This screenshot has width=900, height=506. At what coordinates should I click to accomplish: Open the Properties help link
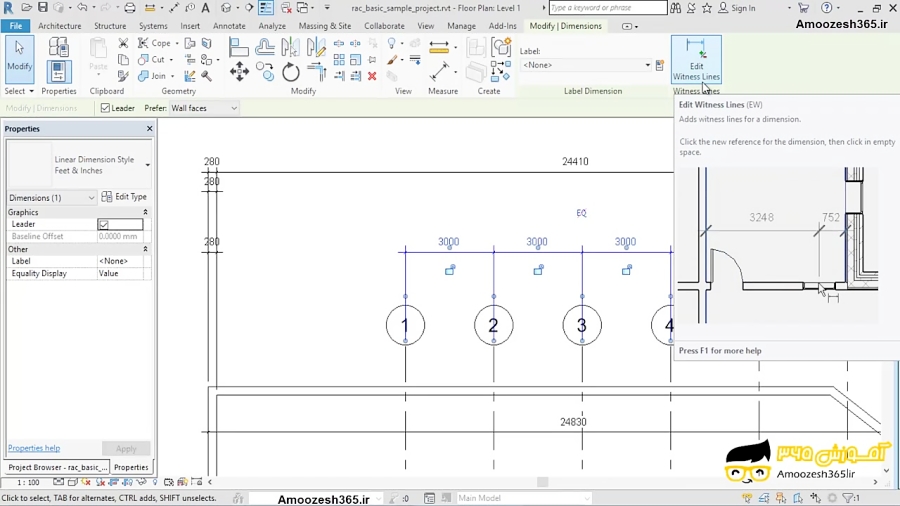pos(34,448)
